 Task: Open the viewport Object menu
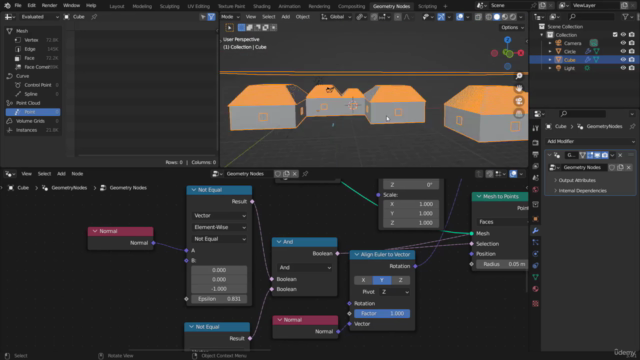(302, 17)
